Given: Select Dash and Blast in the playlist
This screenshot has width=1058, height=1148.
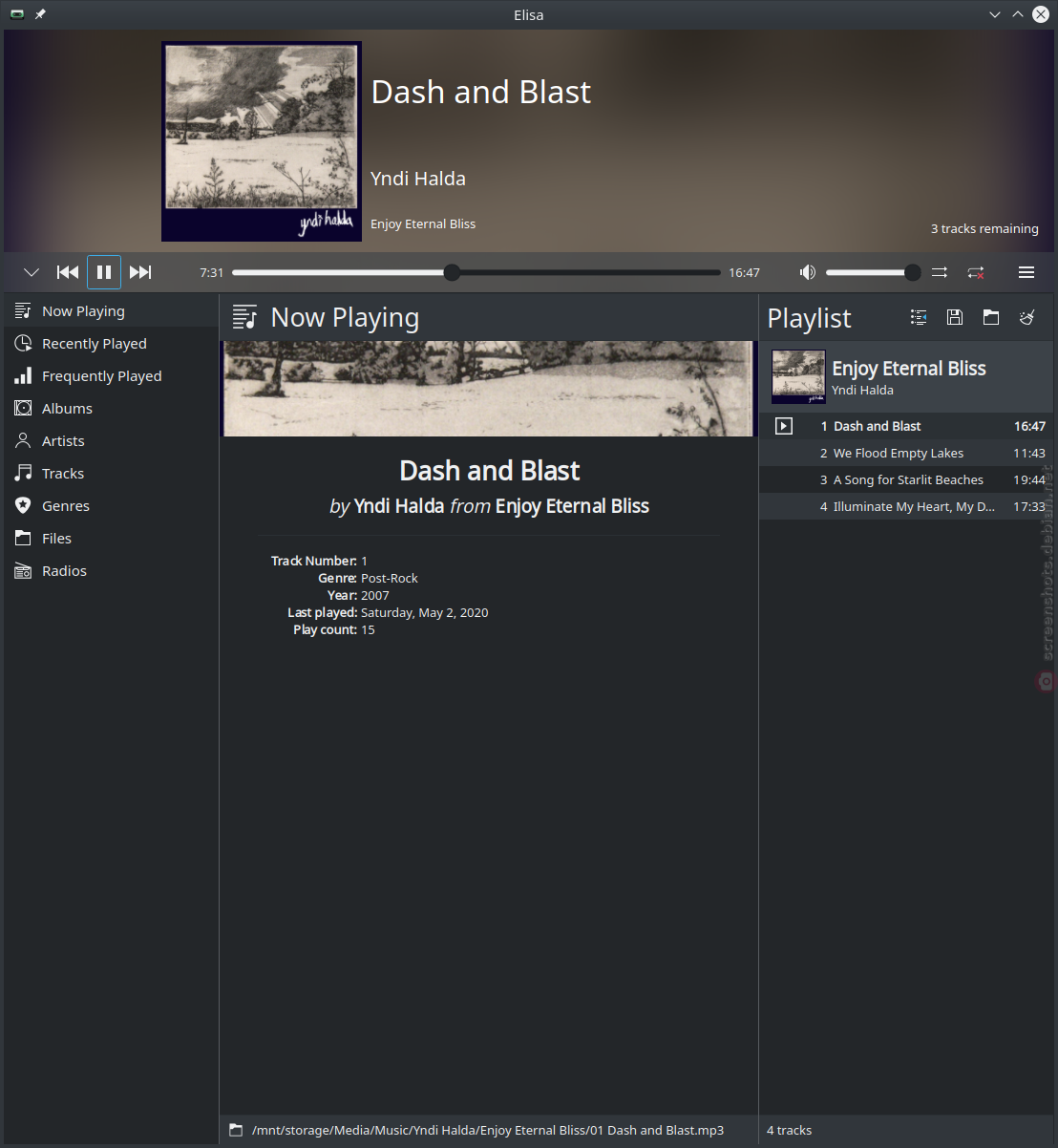Looking at the screenshot, I should 906,427.
